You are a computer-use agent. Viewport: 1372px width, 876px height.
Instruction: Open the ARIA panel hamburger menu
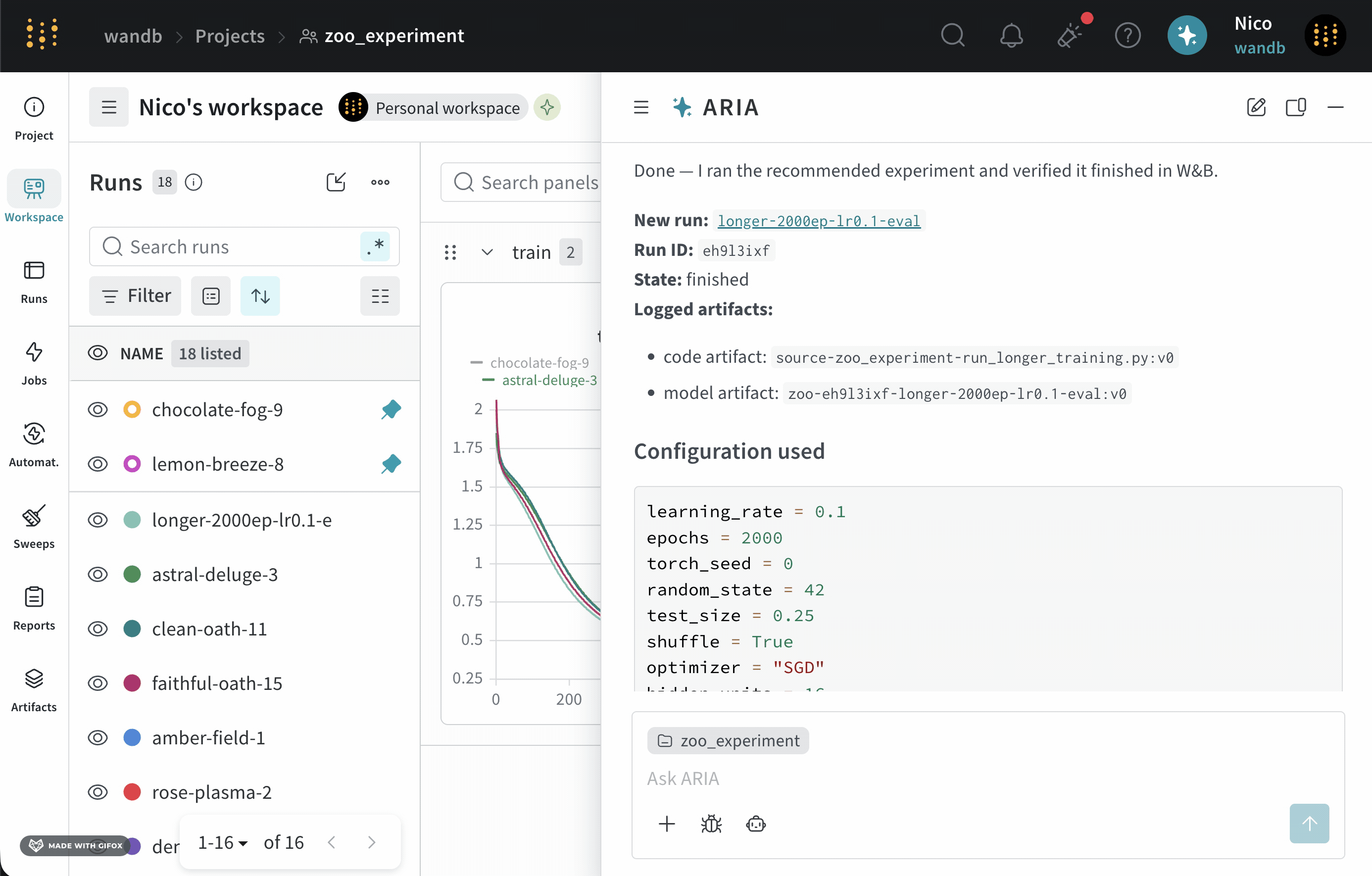641,107
